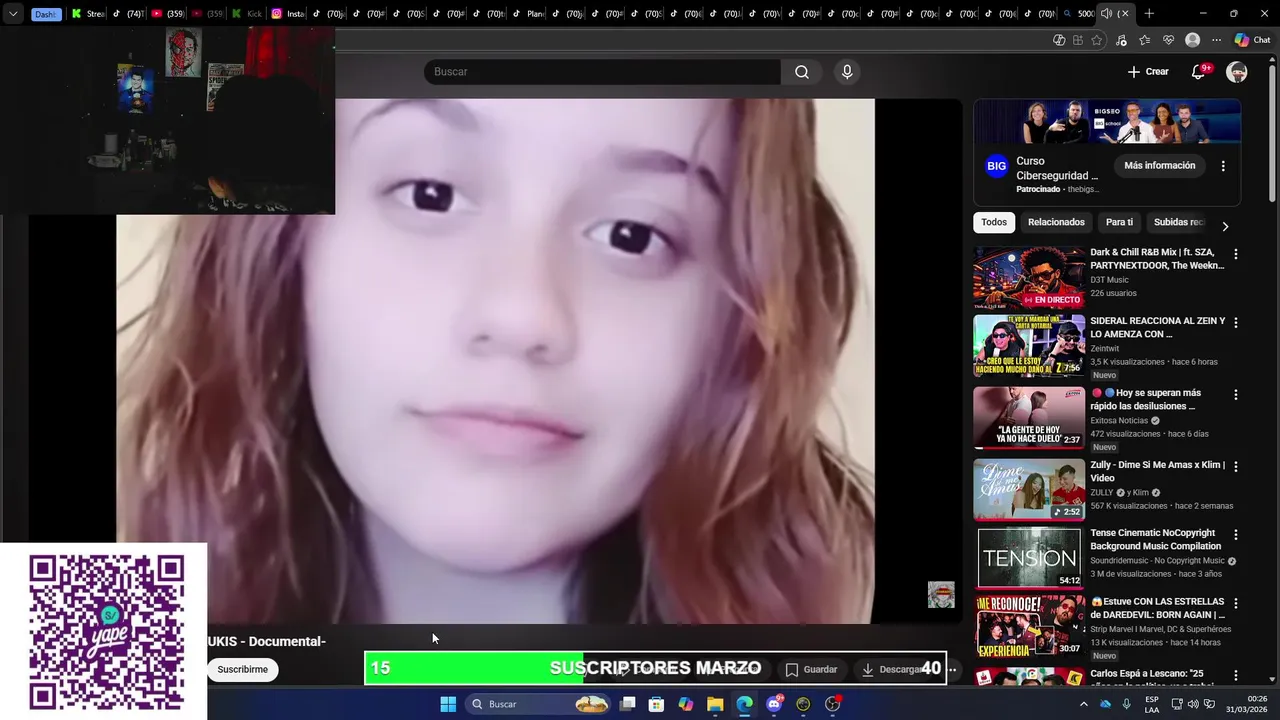Open options for Sideral Reacciona video

click(1236, 323)
